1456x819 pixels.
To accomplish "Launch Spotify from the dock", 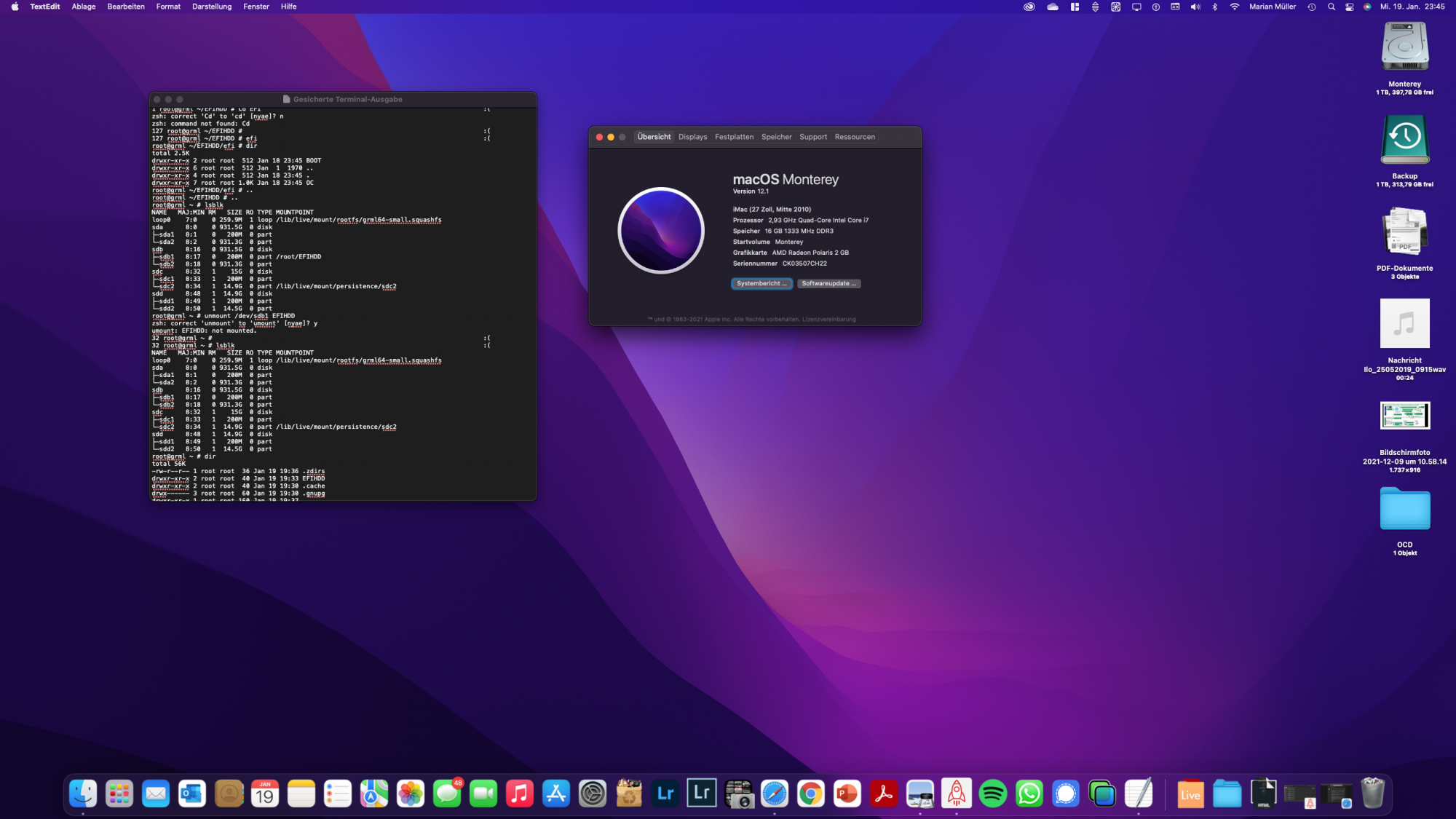I will coord(993,794).
